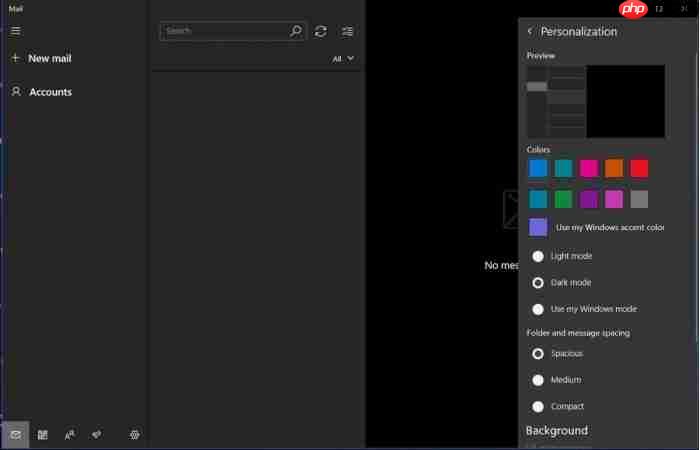The height and width of the screenshot is (450, 700).
Task: Click the Preview label text
Action: pos(541,56)
